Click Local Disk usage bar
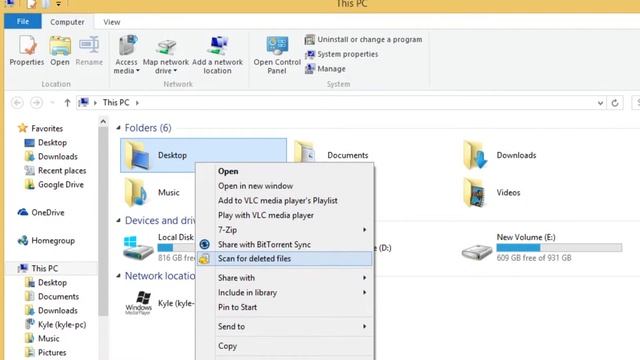 177,247
